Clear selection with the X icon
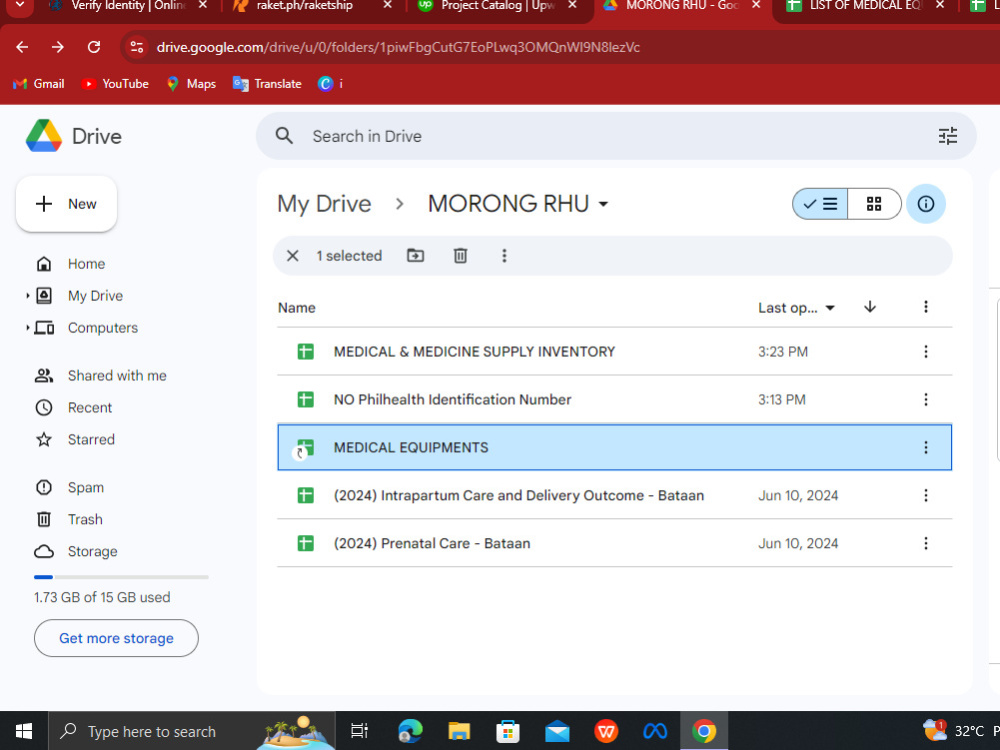Screen dimensions: 1000x750 point(293,256)
